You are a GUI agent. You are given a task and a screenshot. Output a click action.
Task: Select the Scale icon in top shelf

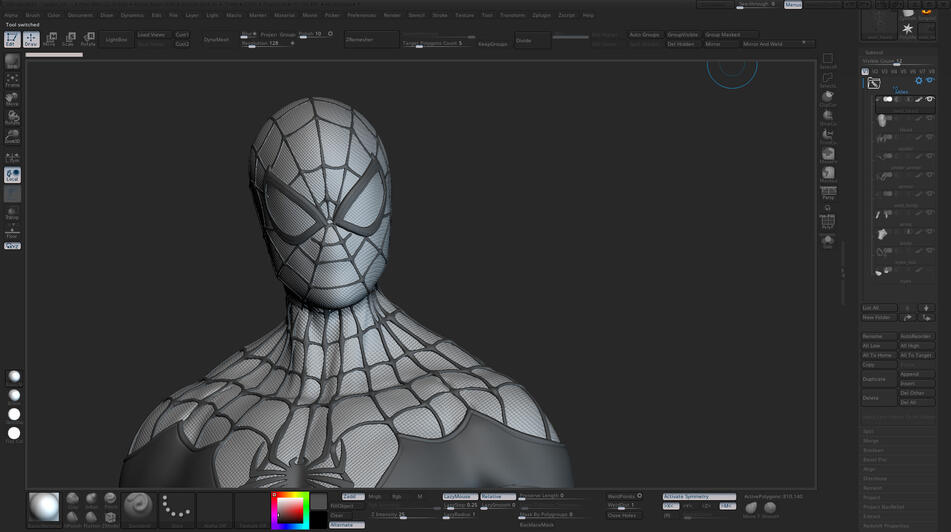69,39
